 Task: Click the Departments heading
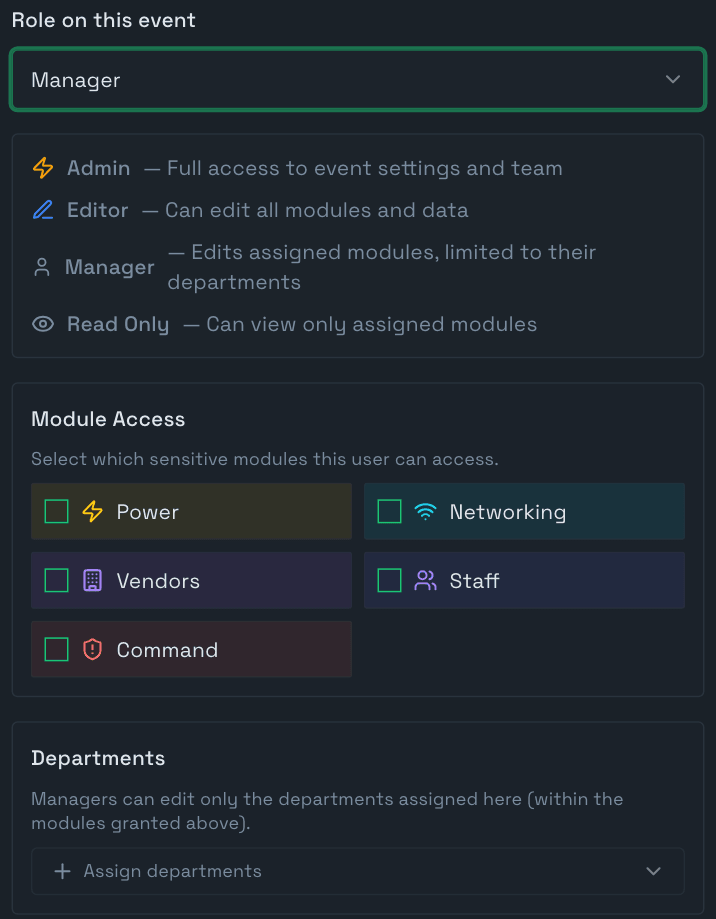point(98,758)
